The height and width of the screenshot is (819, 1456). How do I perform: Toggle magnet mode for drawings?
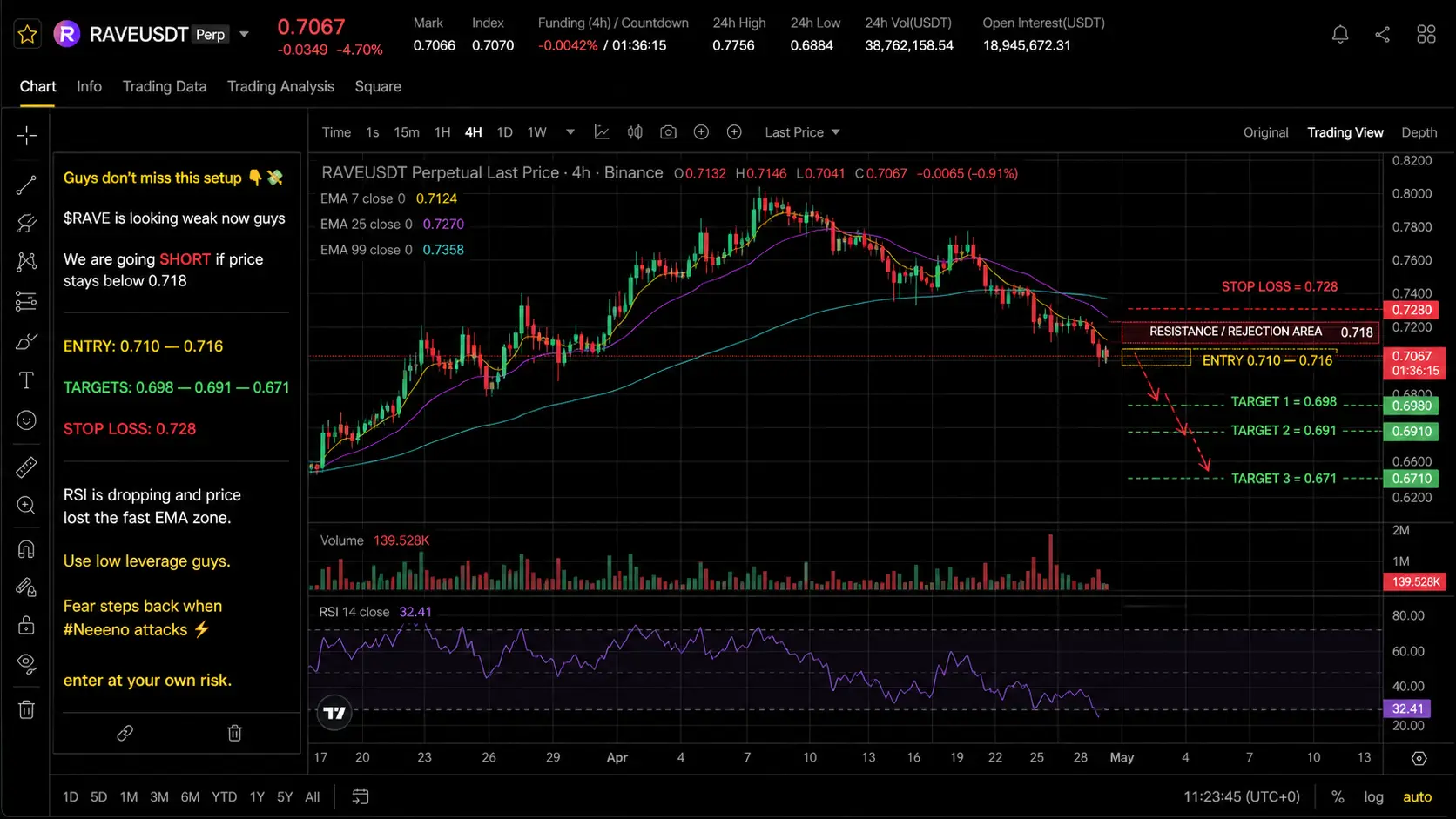tap(26, 549)
